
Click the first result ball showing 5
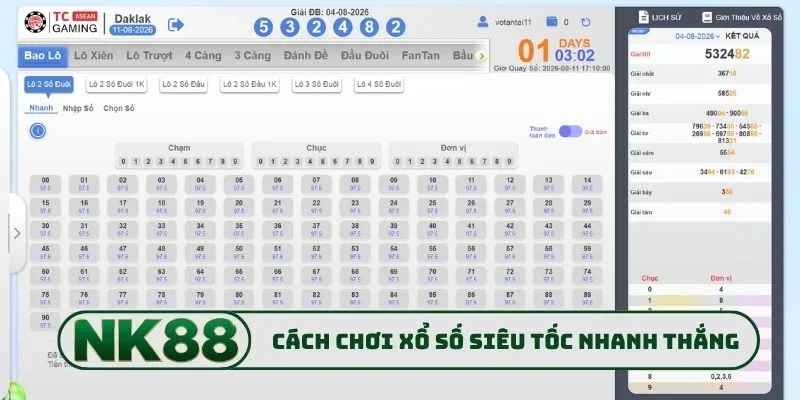pyautogui.click(x=263, y=27)
